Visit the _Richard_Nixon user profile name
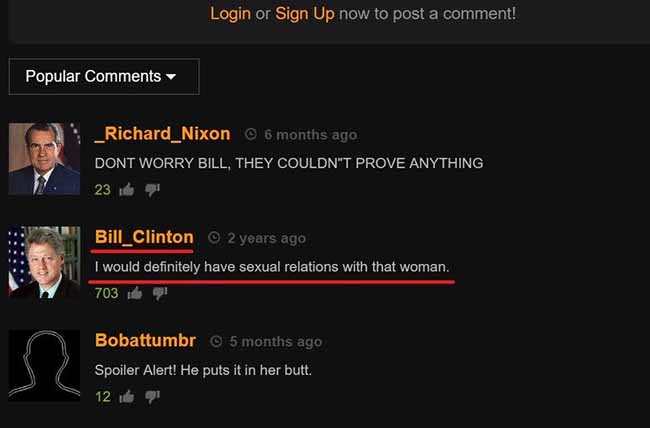 click(162, 134)
